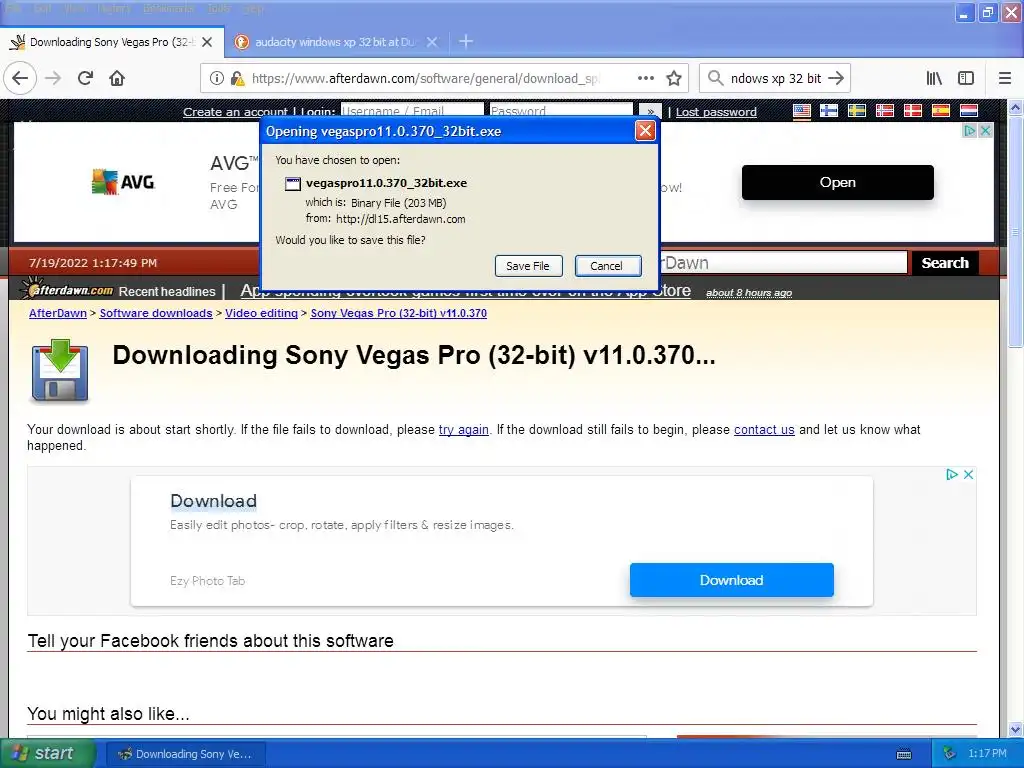The height and width of the screenshot is (768, 1024).
Task: Click the Lost password link
Action: (x=716, y=112)
